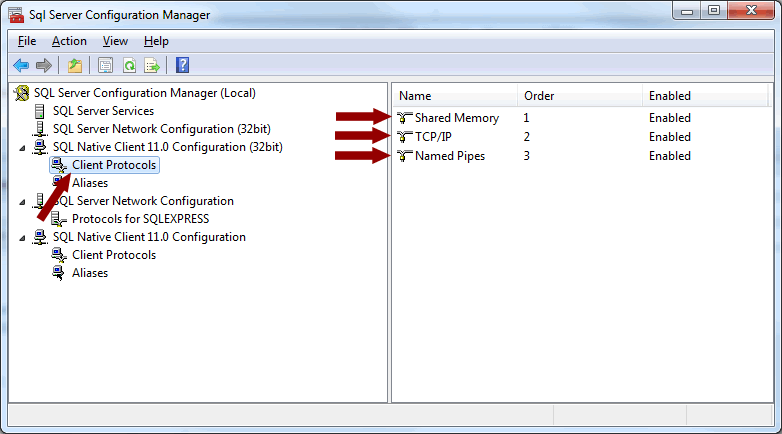Click the green Refresh toolbar icon
Image resolution: width=782 pixels, height=434 pixels.
[x=129, y=65]
